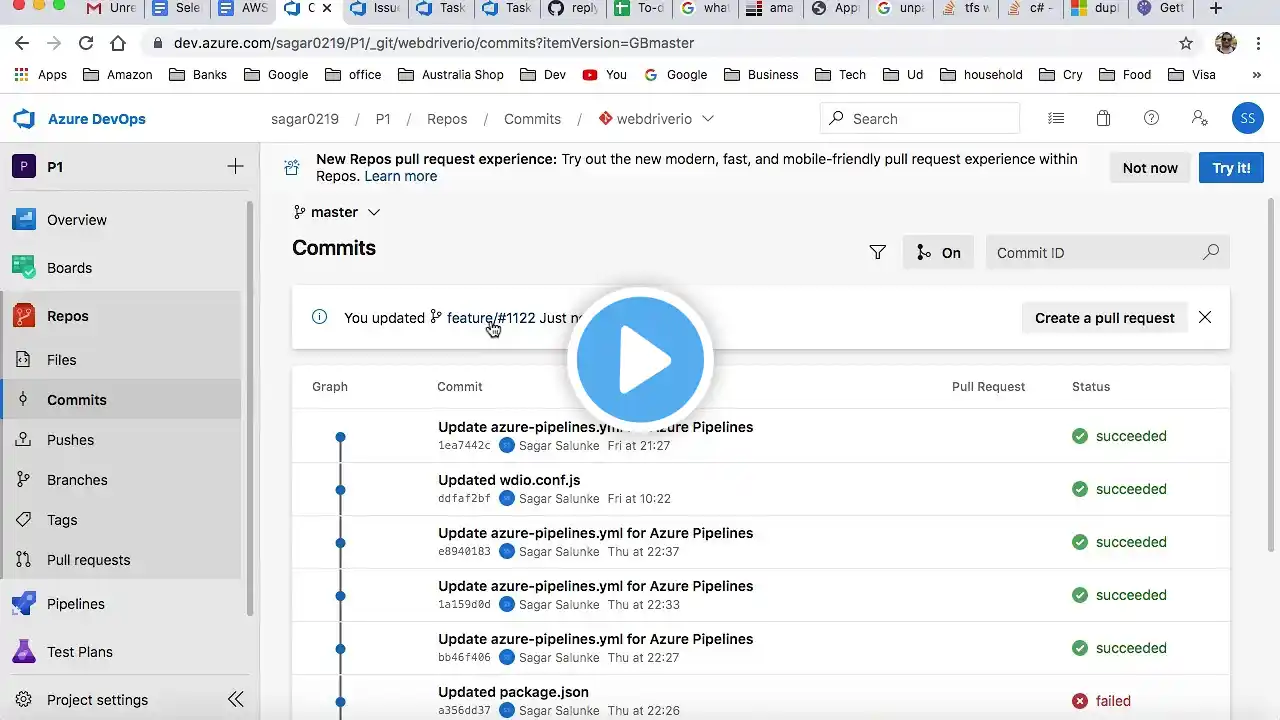
Task: Open the webdriverio repository dropdown
Action: tap(656, 118)
